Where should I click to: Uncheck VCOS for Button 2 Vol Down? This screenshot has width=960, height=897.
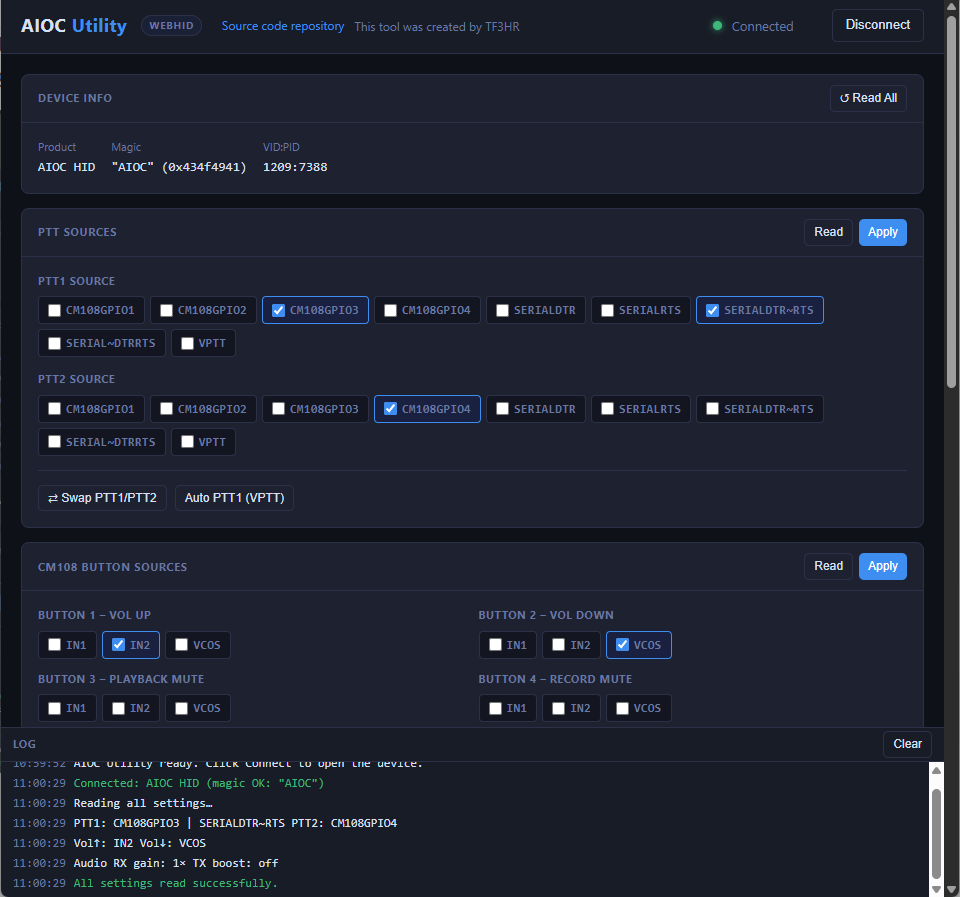click(x=623, y=645)
